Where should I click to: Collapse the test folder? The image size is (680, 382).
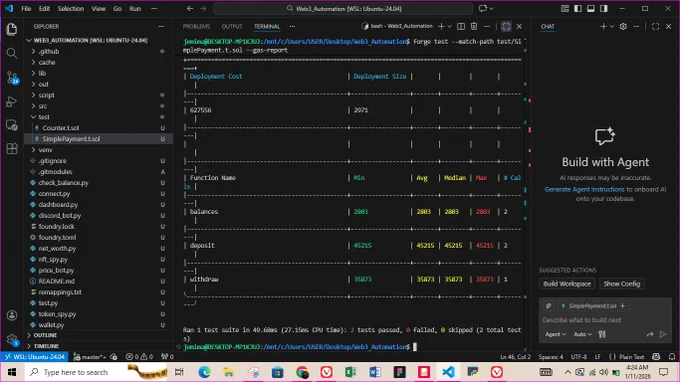98,117
